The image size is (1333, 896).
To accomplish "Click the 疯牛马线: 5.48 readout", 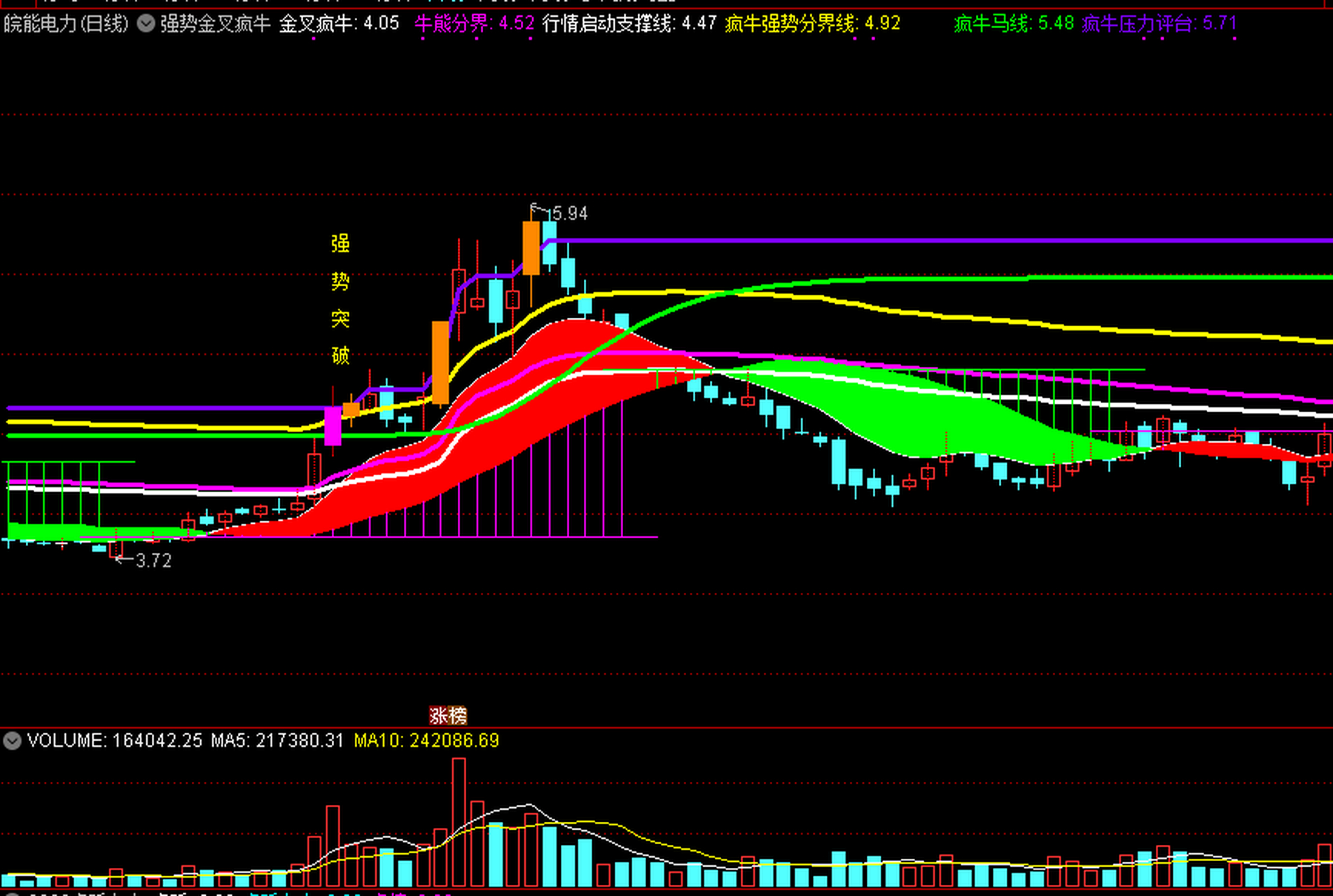I will (1014, 24).
